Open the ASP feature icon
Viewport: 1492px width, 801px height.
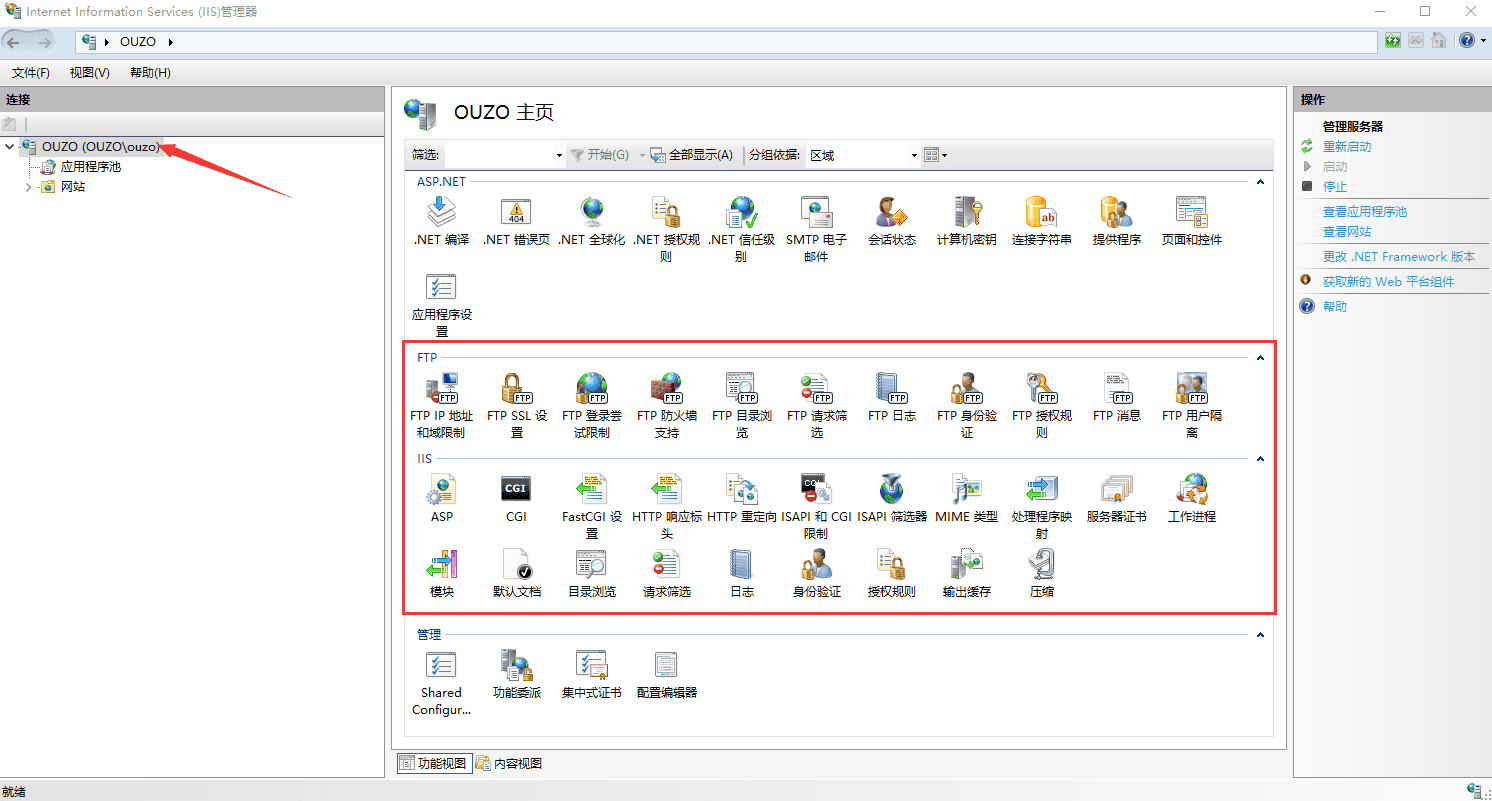point(441,498)
